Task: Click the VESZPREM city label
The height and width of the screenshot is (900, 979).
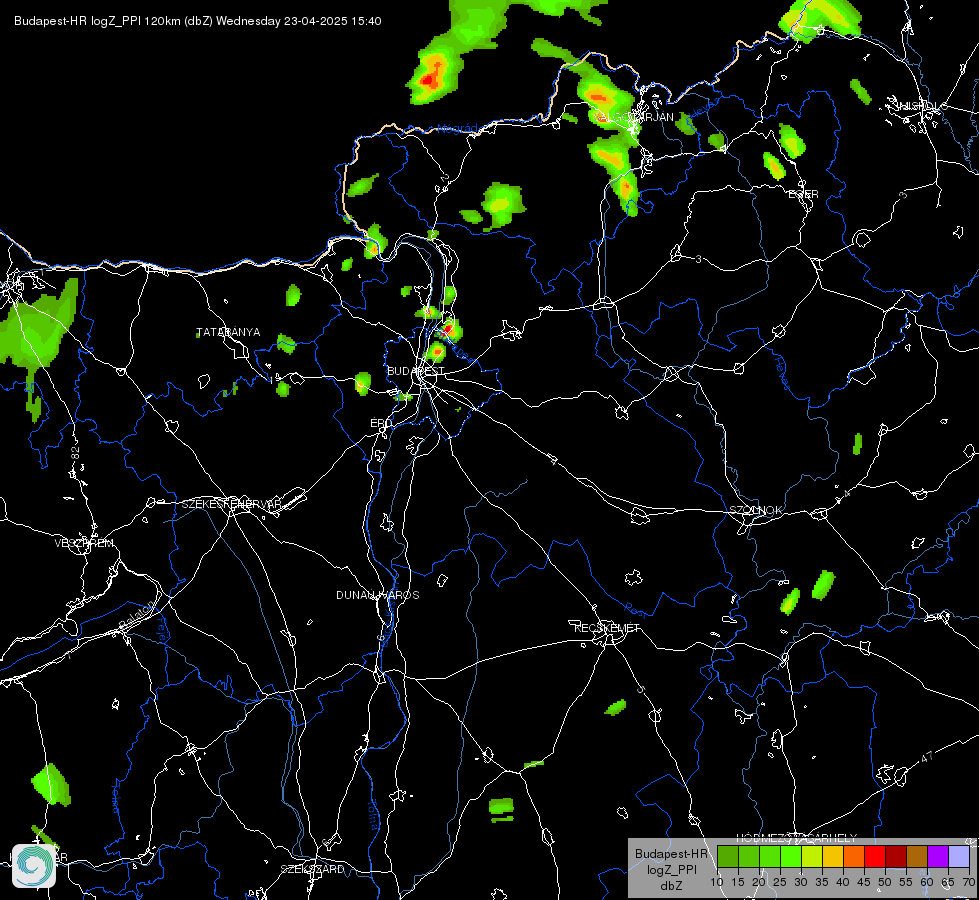Action: click(84, 543)
